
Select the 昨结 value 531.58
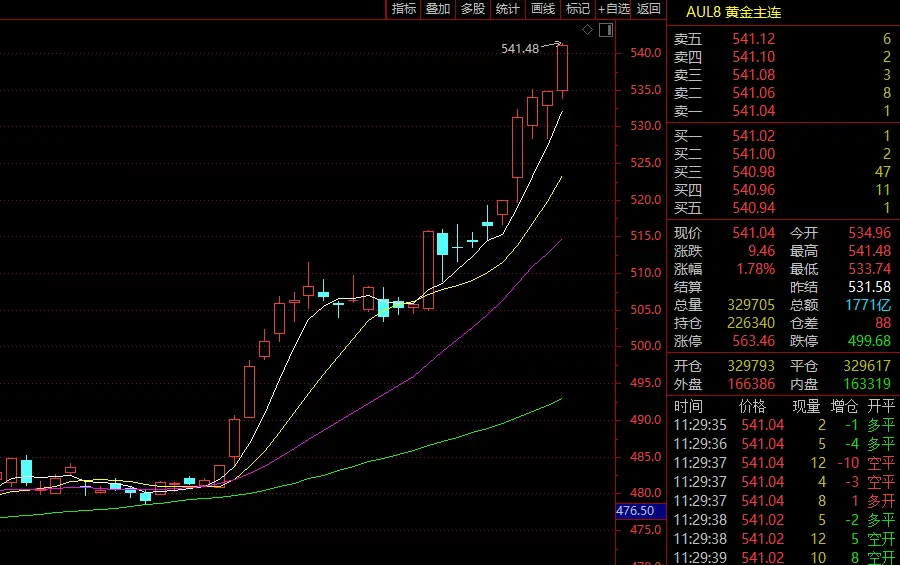tap(870, 287)
